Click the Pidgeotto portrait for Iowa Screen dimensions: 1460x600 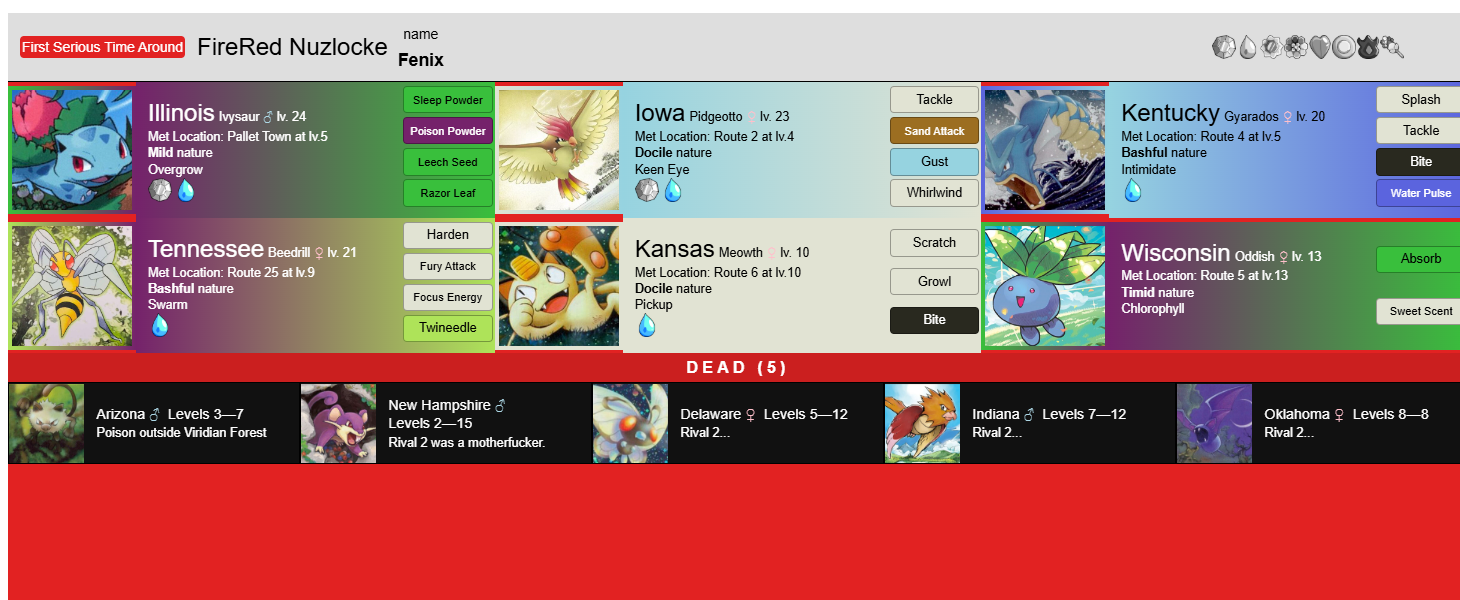point(559,150)
